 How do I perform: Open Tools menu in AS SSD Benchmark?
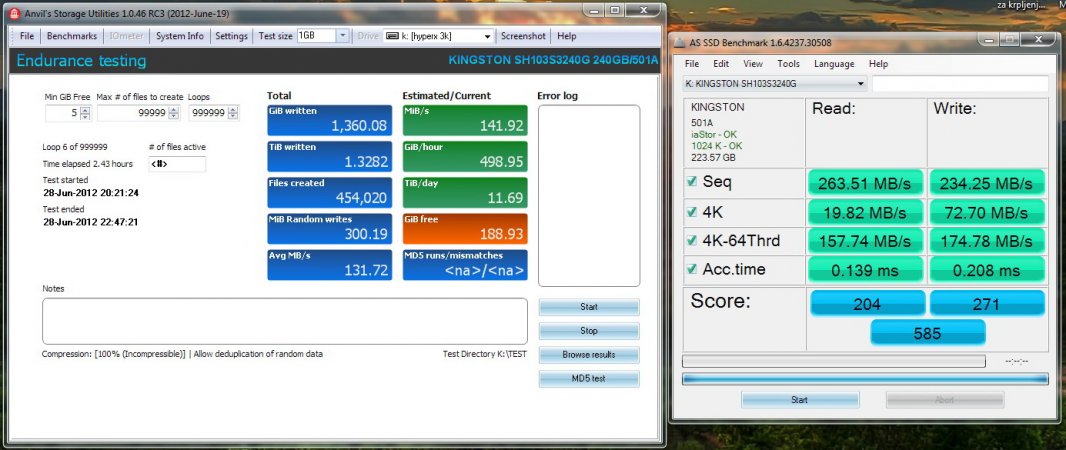pyautogui.click(x=789, y=64)
